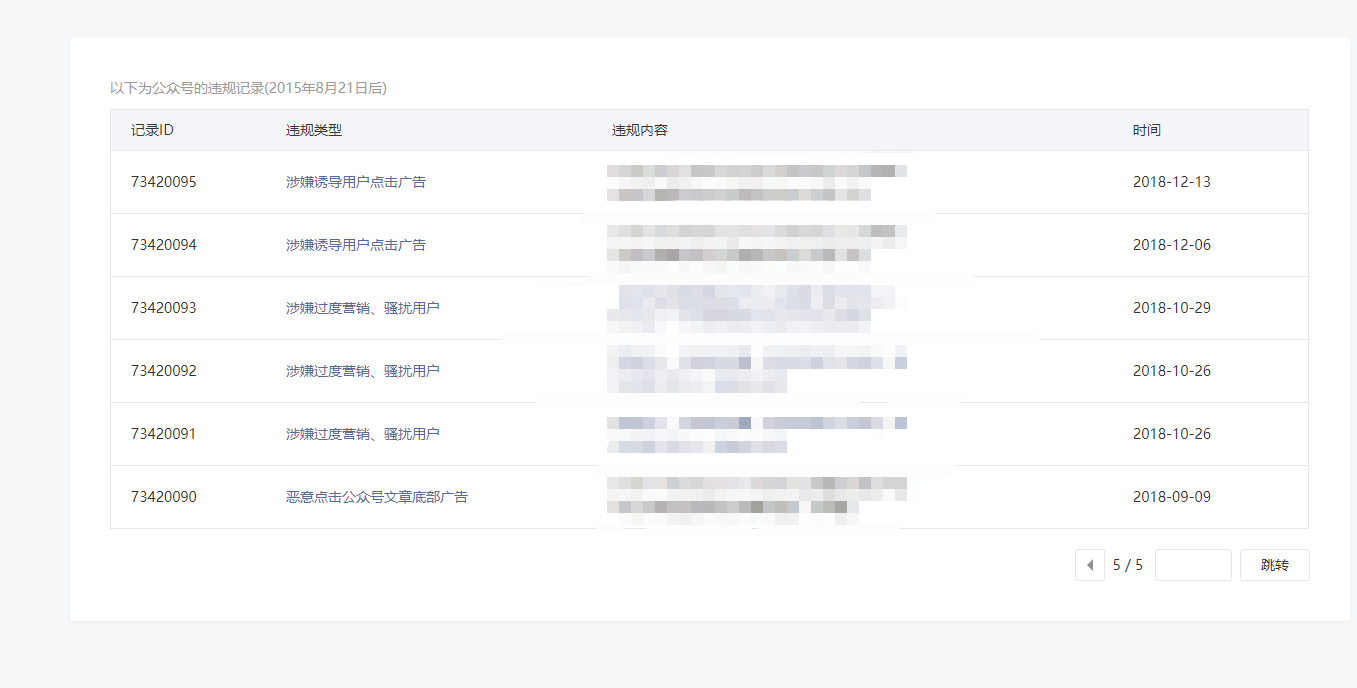The height and width of the screenshot is (688, 1357).
Task: Click the 记录ID column header
Action: tap(153, 130)
